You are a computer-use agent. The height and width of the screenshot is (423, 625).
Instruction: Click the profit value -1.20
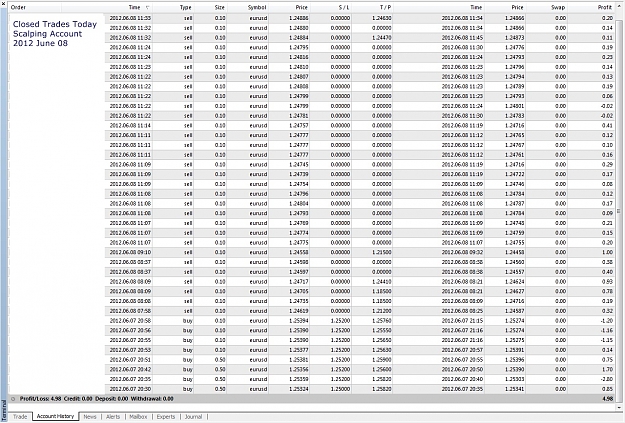606,321
